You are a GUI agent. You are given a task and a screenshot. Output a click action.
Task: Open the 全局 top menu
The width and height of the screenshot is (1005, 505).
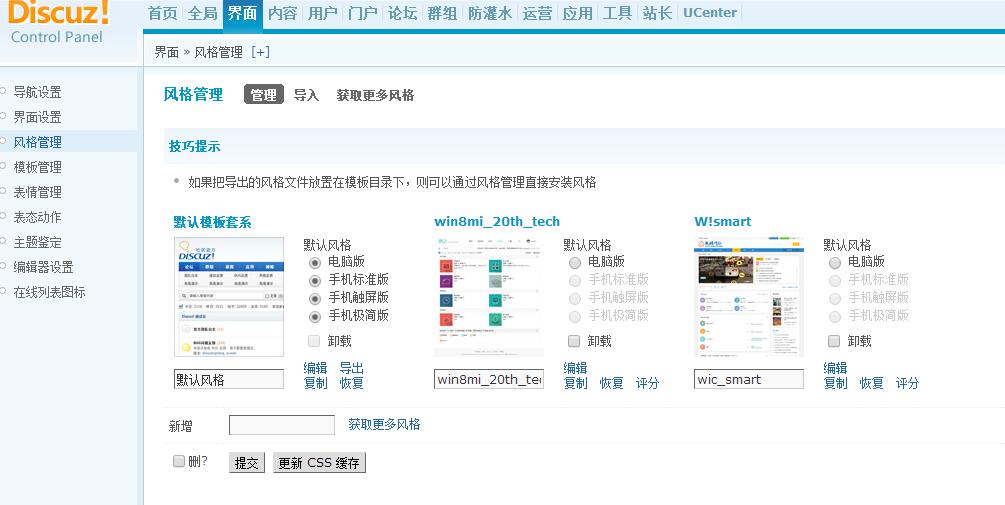point(203,13)
